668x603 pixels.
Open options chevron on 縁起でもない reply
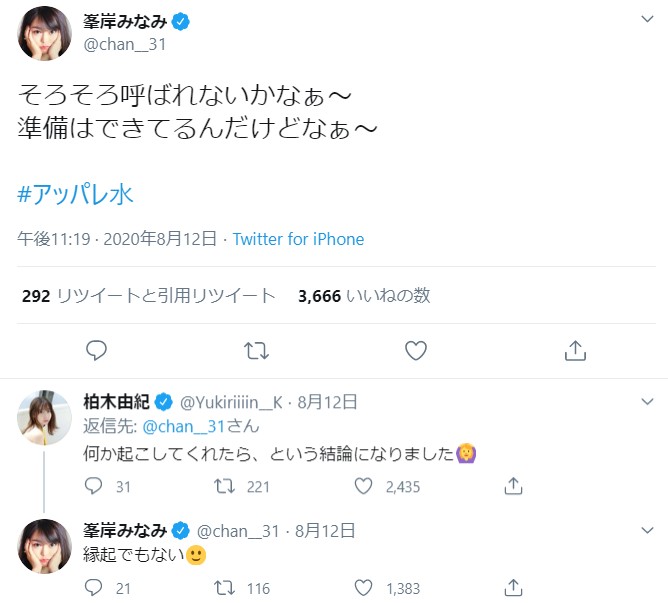(x=647, y=530)
